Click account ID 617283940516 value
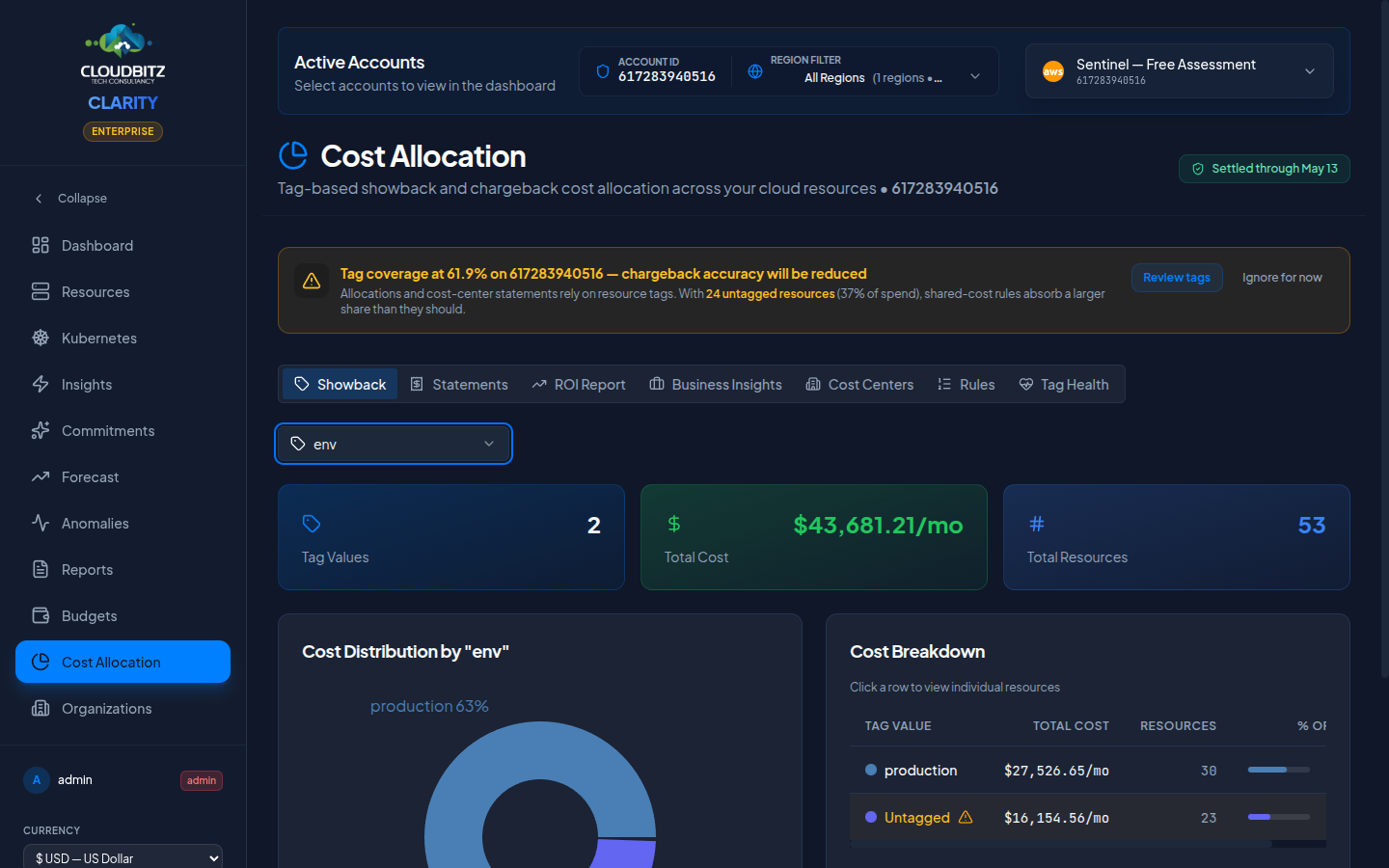The height and width of the screenshot is (868, 1389). point(667,76)
